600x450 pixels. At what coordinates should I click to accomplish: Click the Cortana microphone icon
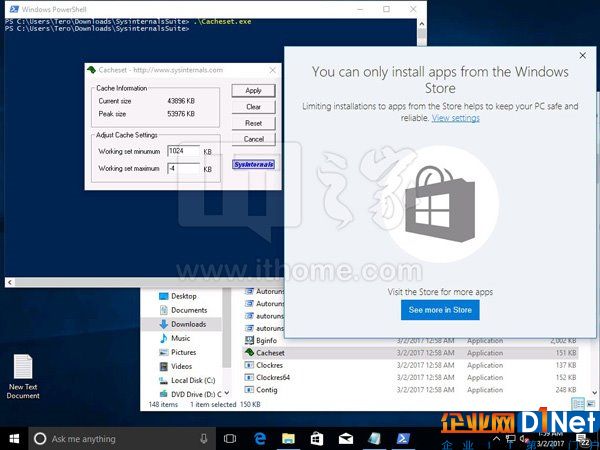(204, 439)
